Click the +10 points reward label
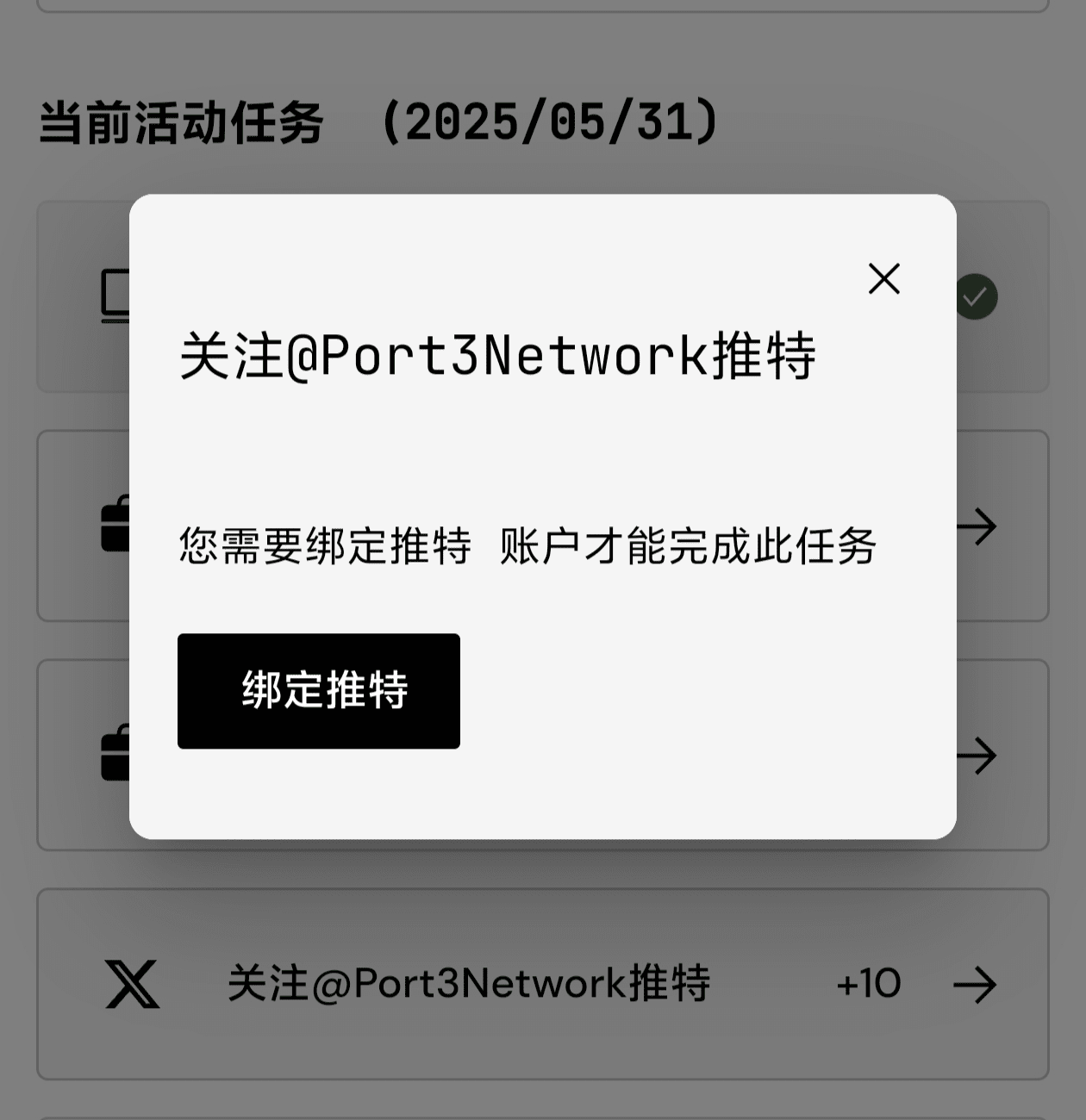This screenshot has width=1086, height=1120. (869, 983)
